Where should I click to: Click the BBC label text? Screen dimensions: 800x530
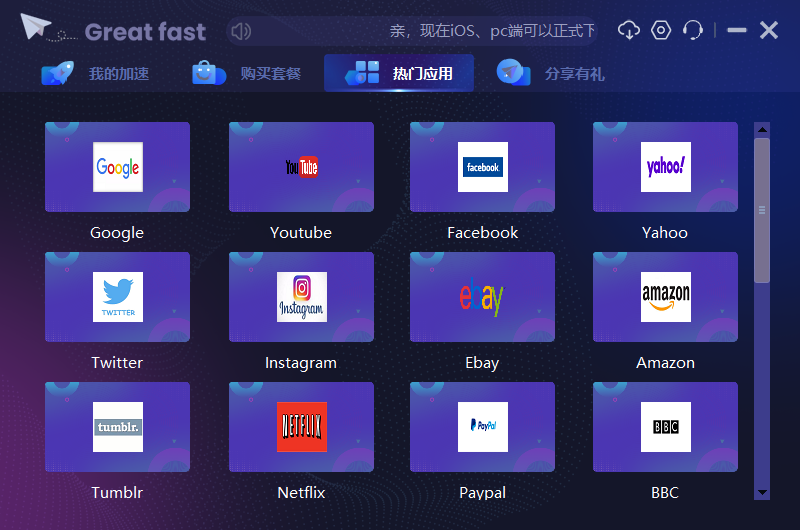click(x=665, y=493)
